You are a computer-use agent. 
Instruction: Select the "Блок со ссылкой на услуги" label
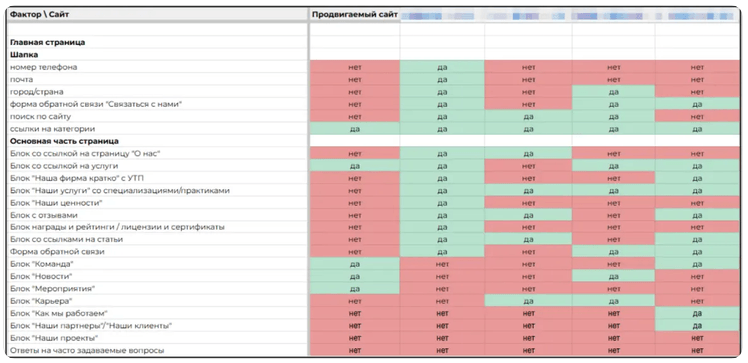pos(64,166)
